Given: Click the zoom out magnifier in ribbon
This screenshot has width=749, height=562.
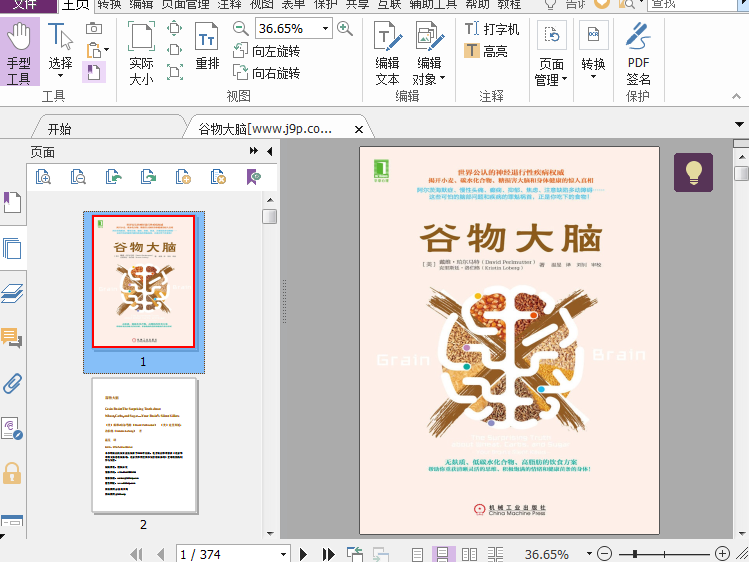Looking at the screenshot, I should point(240,29).
